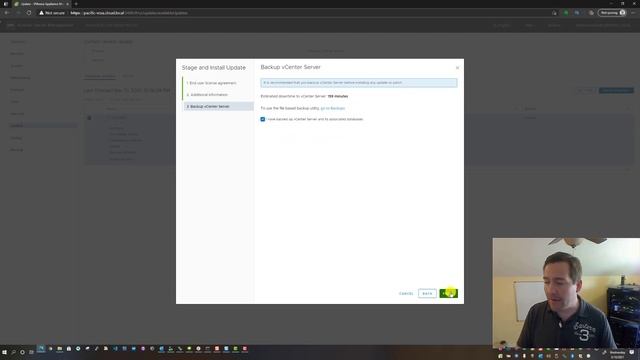Click the Cortana circle icon on the taskbar
This screenshot has width=640, height=360.
coord(22,352)
